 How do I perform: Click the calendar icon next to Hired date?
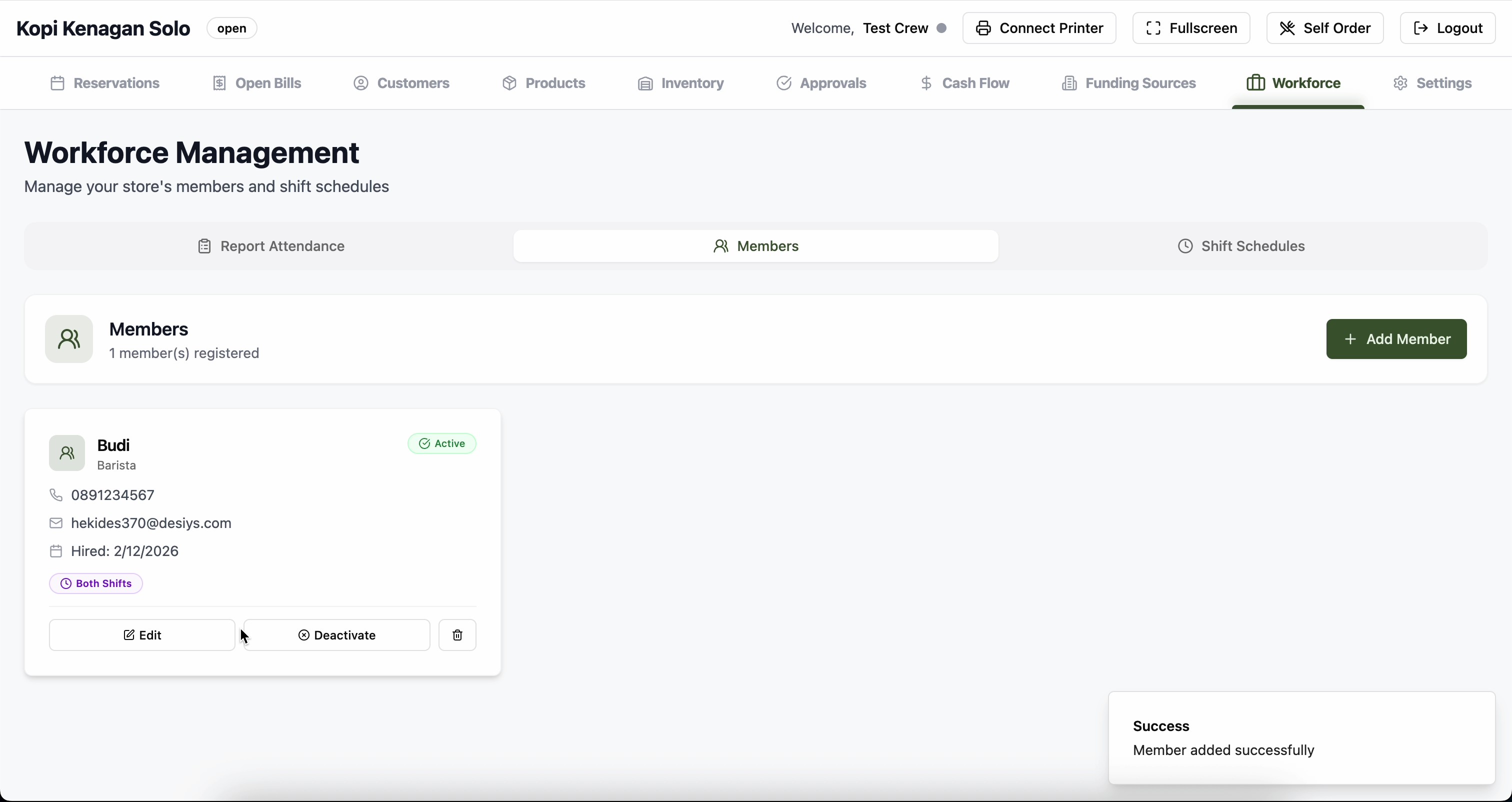(56, 550)
